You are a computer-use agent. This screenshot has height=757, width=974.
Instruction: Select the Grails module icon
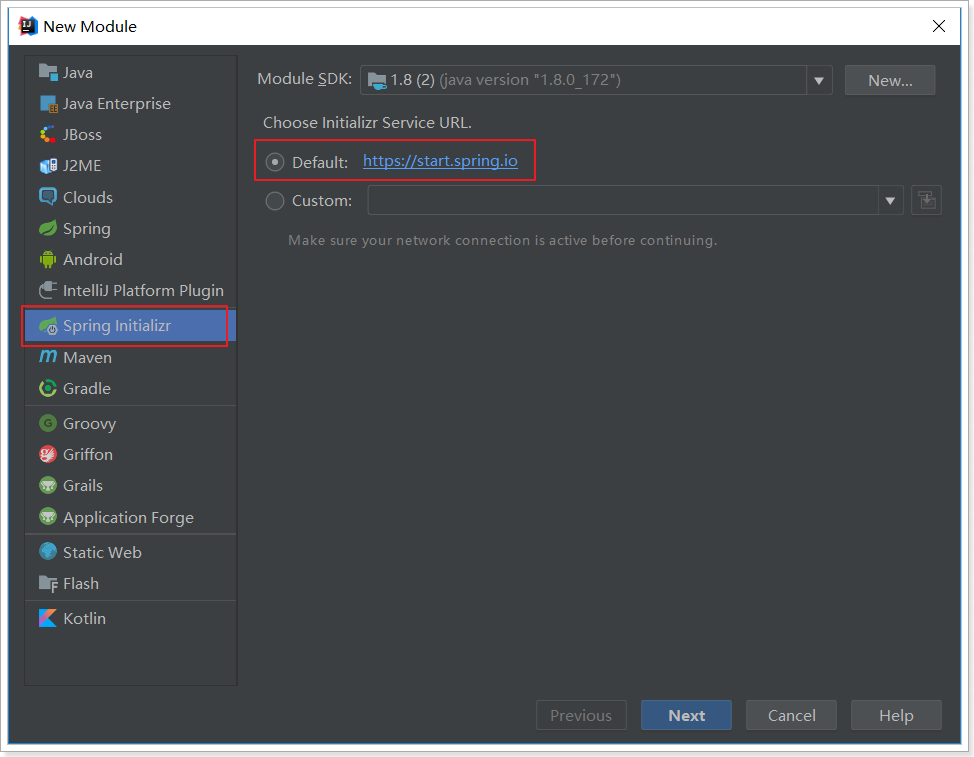[48, 486]
